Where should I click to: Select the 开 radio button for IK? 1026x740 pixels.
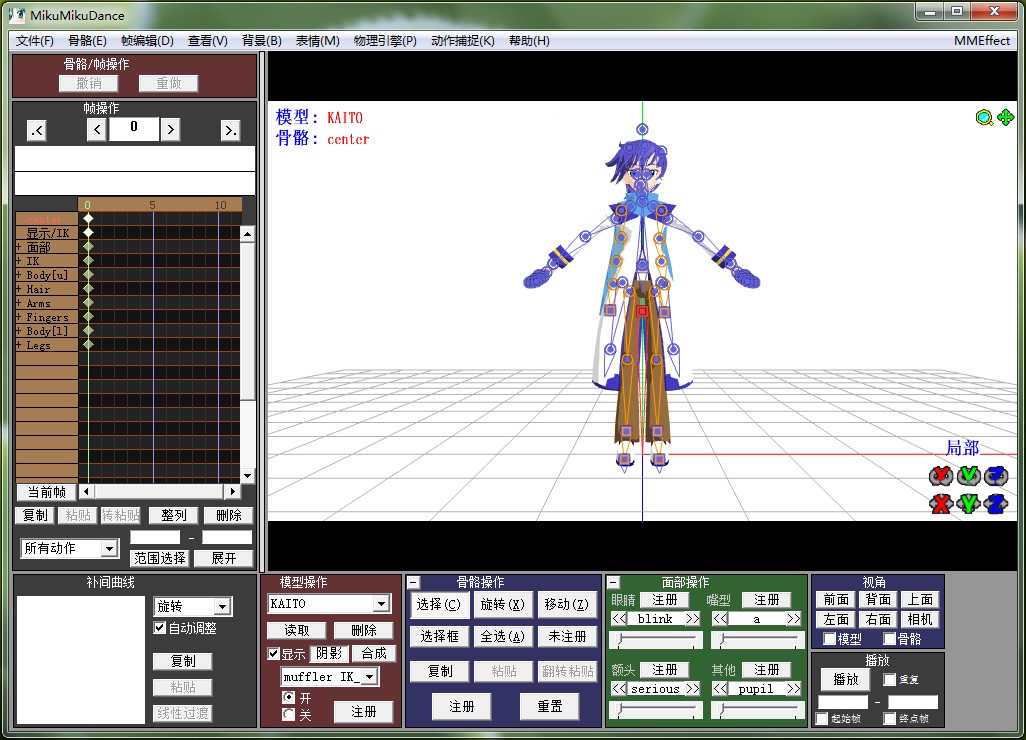(288, 697)
